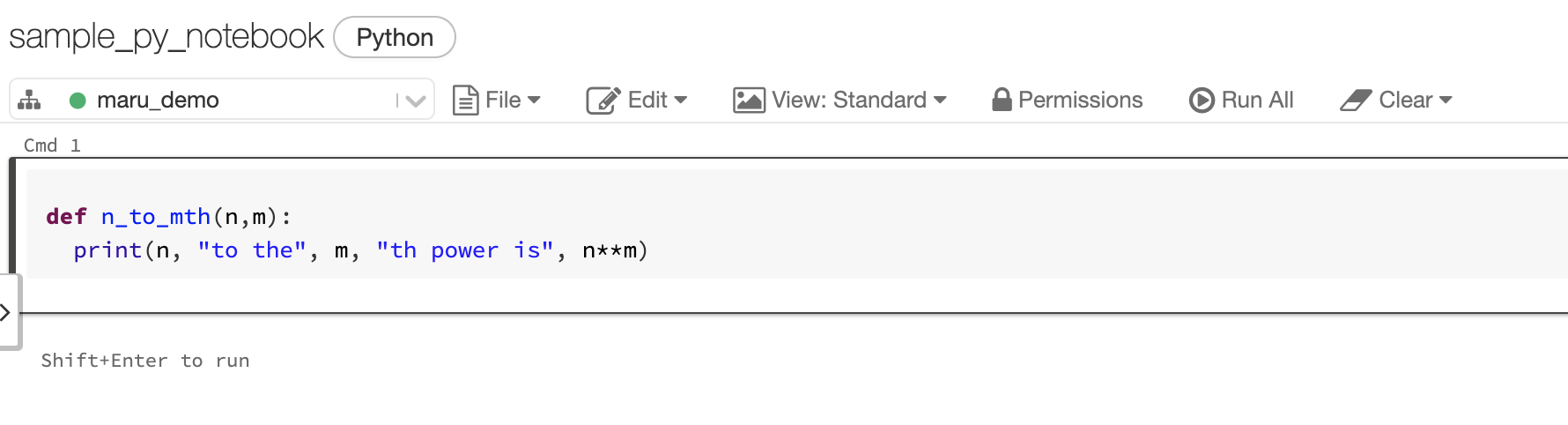Viewport: 1568px width, 425px height.
Task: Click the File document icon
Action: coord(465,100)
